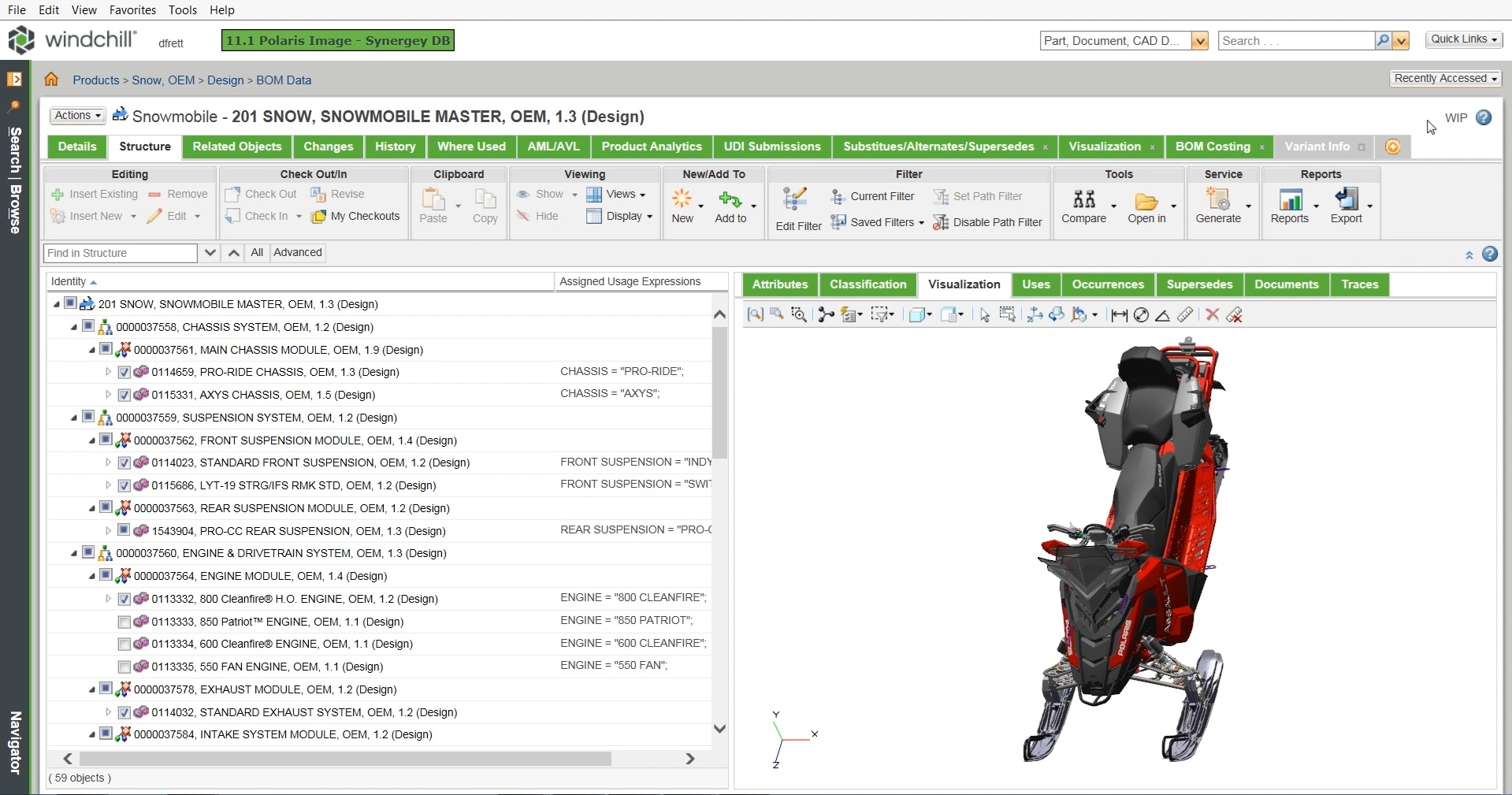Open the search type dropdown arrow

(1200, 41)
